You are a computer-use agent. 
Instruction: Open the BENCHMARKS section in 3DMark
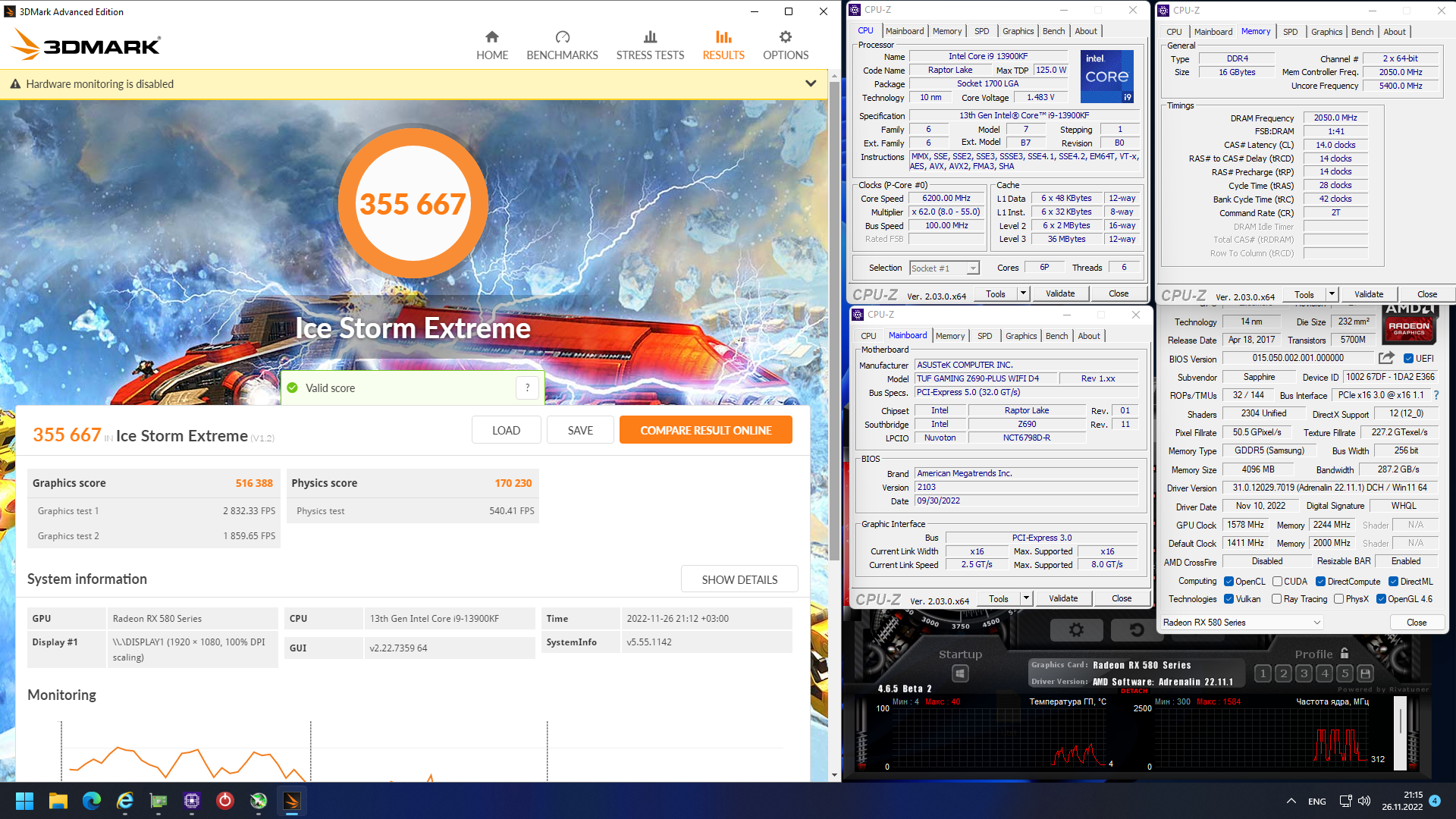562,45
